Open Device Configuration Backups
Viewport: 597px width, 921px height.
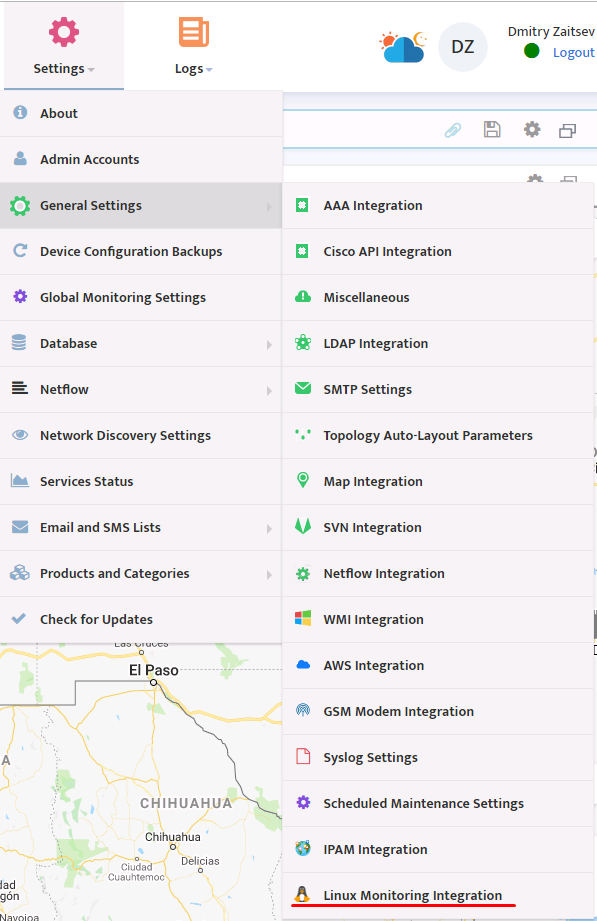point(141,251)
